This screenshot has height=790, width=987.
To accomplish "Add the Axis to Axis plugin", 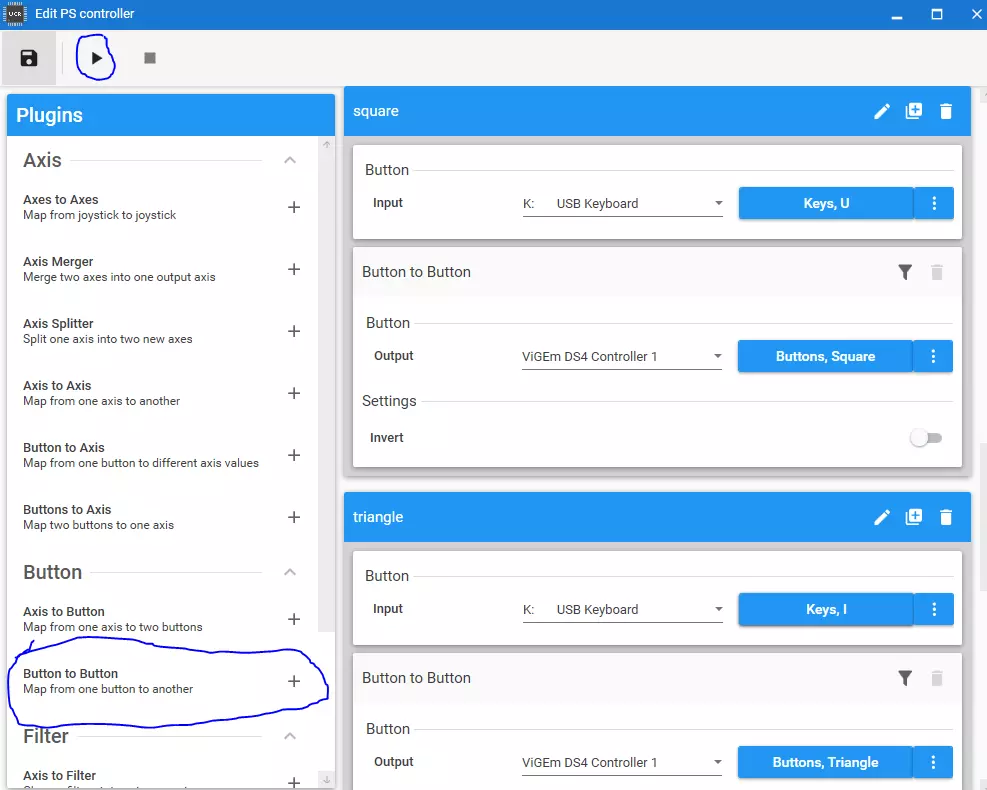I will (x=293, y=393).
